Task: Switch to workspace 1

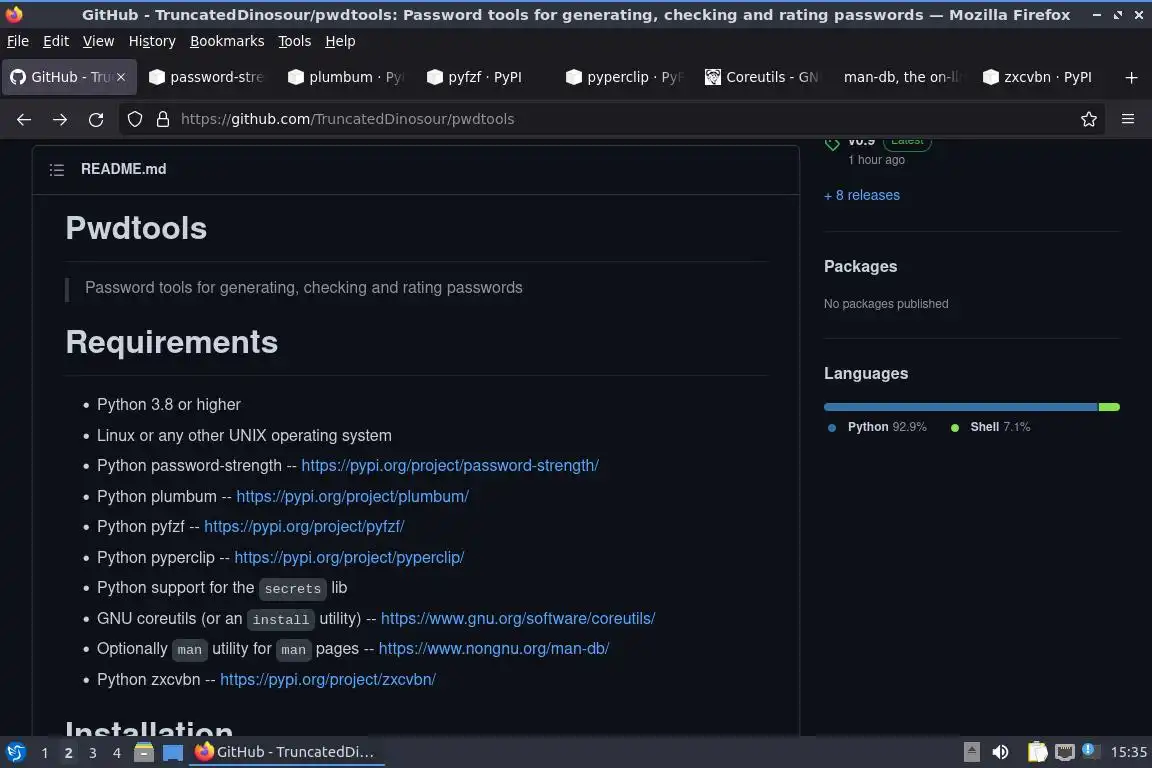Action: click(x=45, y=753)
